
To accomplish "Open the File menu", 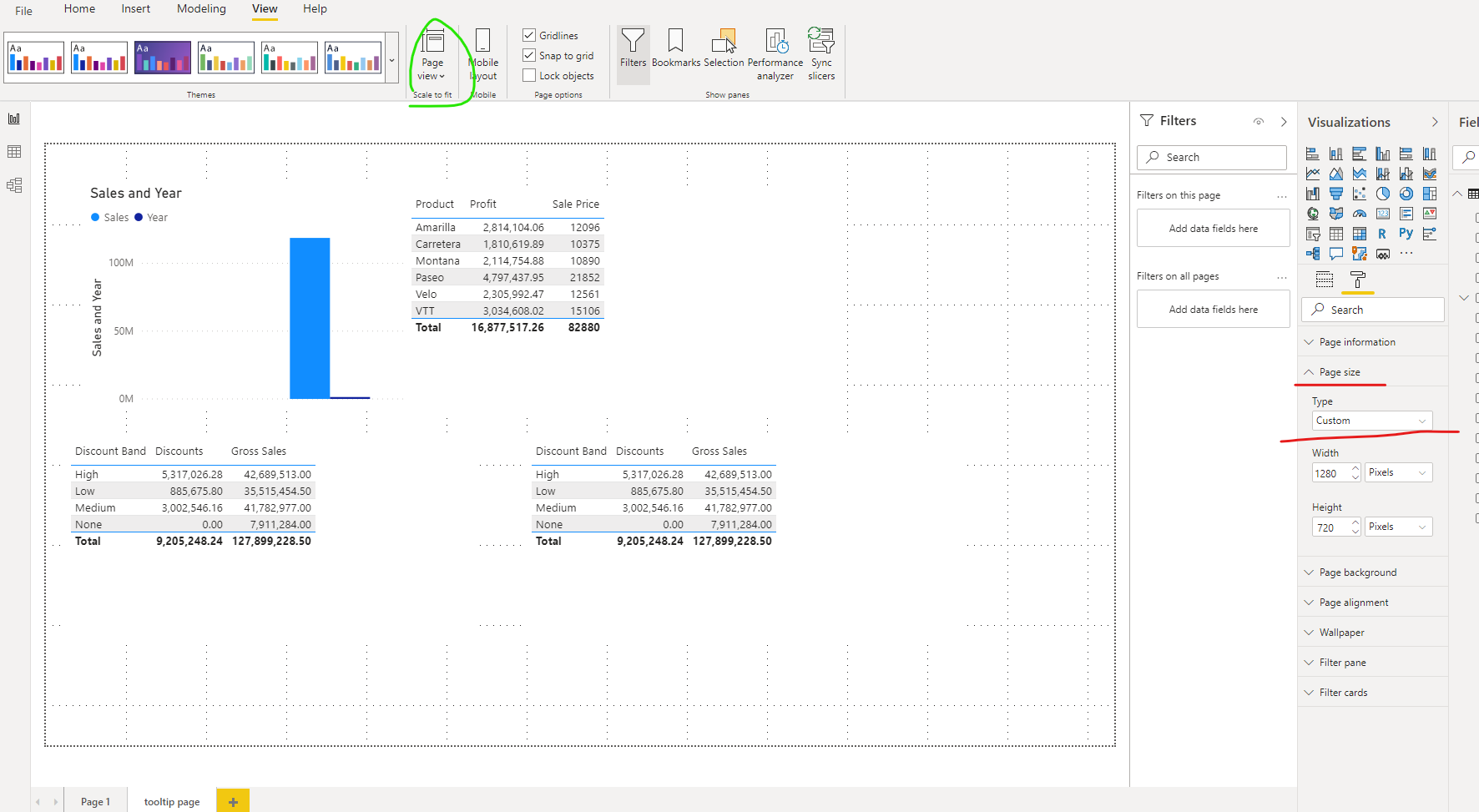I will tap(24, 11).
